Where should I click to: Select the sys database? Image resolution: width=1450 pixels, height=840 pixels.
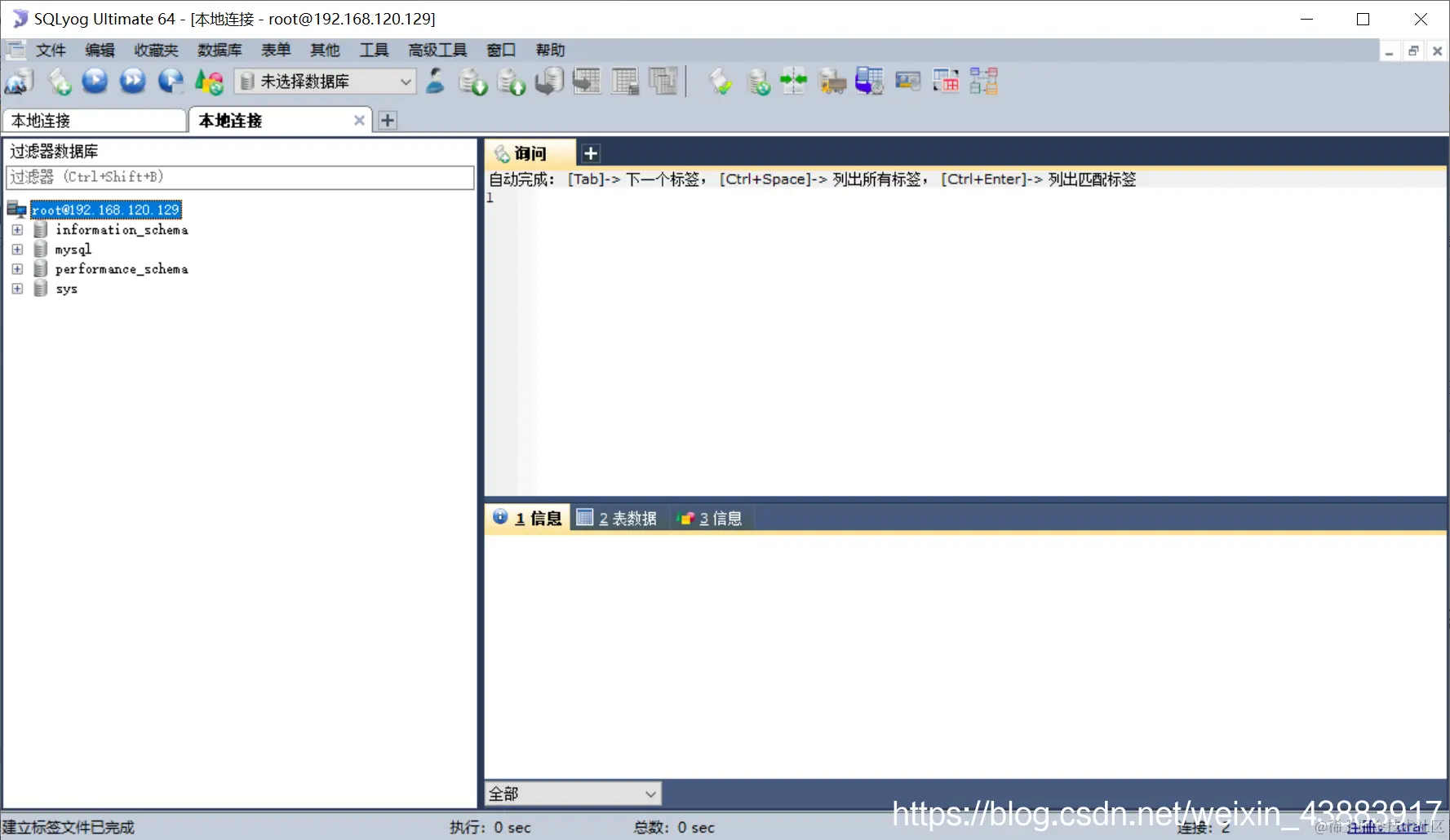[x=66, y=289]
